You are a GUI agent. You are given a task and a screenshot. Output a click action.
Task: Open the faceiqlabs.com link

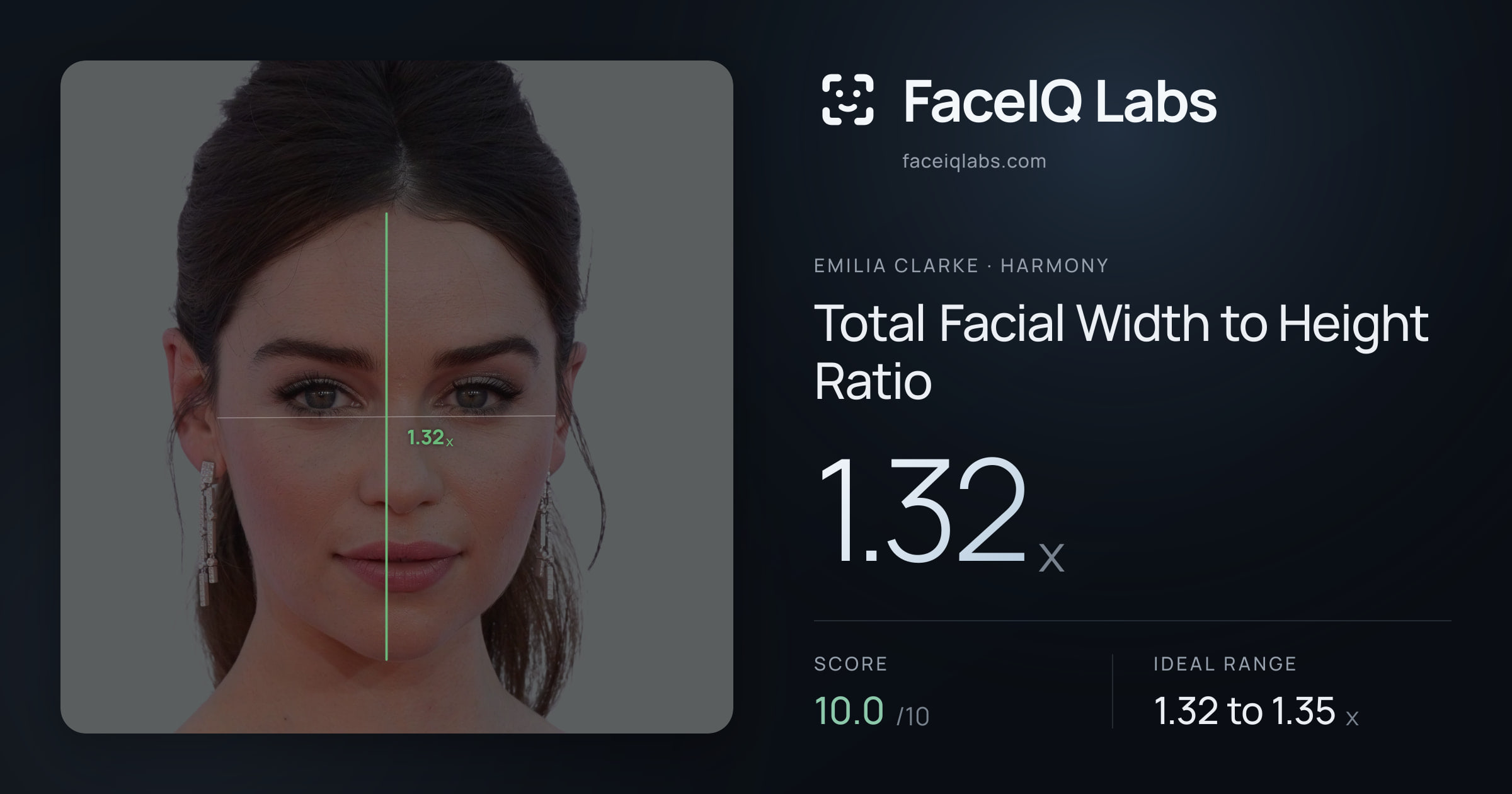(x=974, y=161)
